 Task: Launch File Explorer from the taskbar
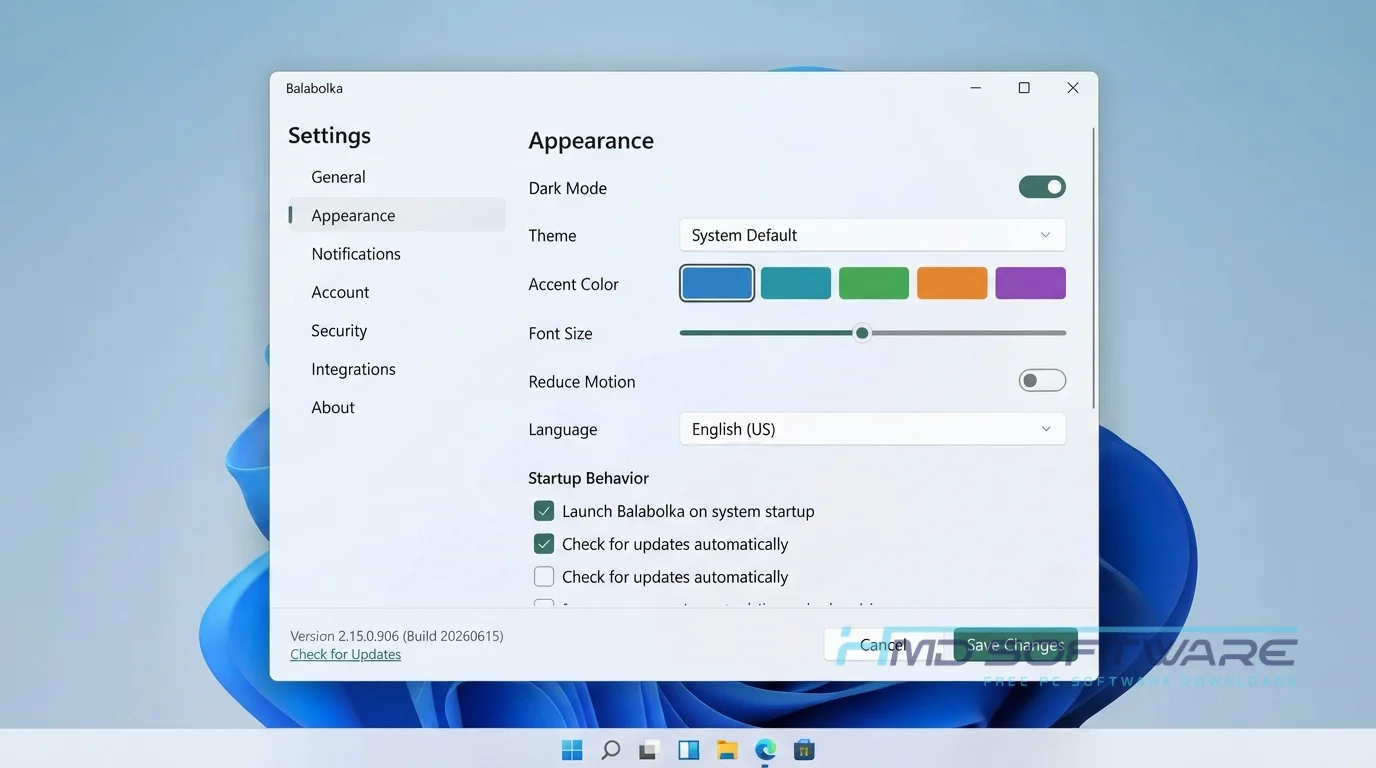[727, 750]
